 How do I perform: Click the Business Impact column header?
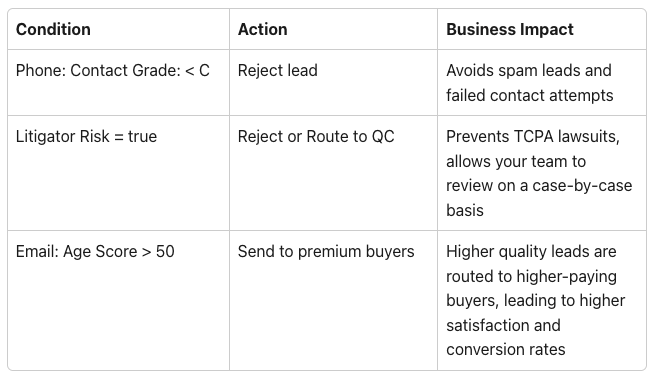point(510,30)
